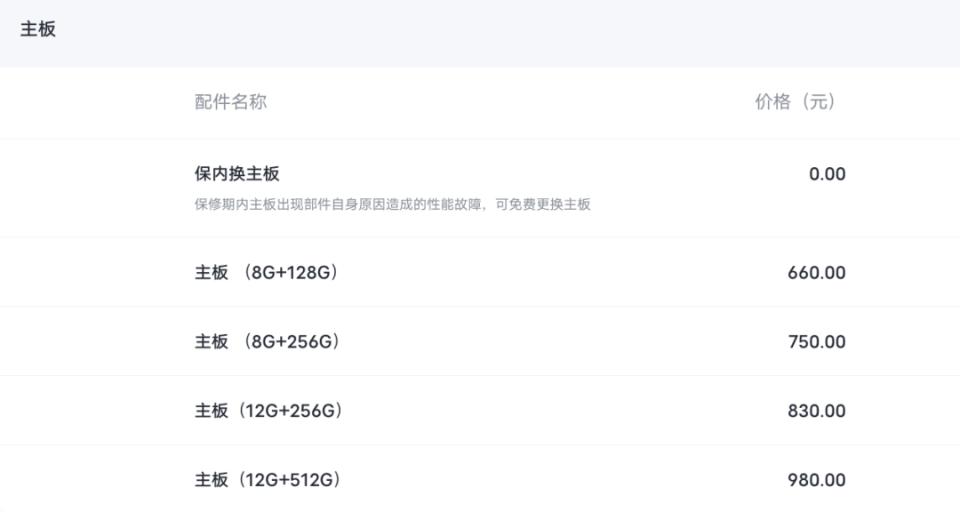Screen dimensions: 960x512
Task: Click the 保修期内主板 warranty description text
Action: click(x=392, y=205)
